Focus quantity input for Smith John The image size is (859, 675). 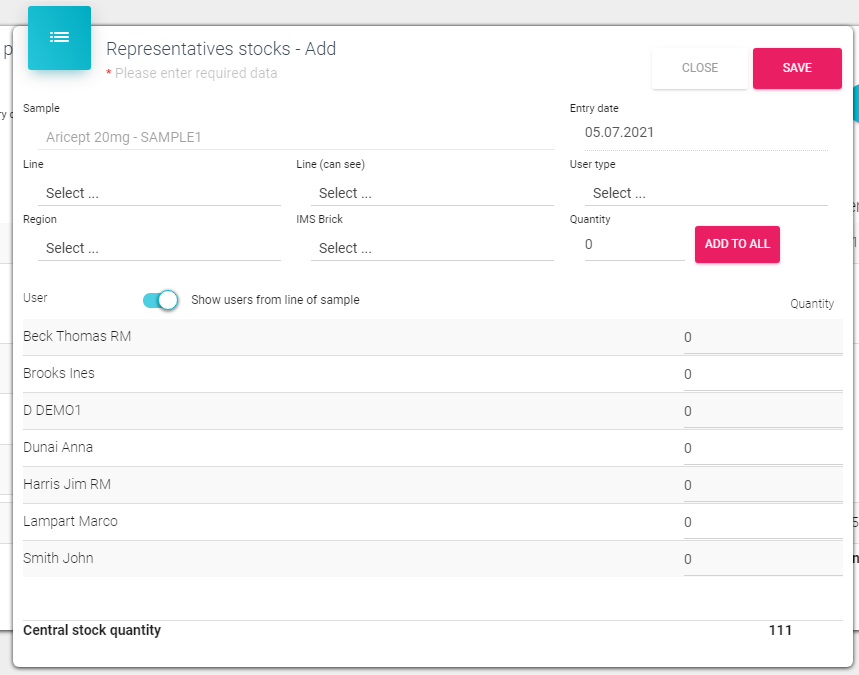click(x=762, y=560)
